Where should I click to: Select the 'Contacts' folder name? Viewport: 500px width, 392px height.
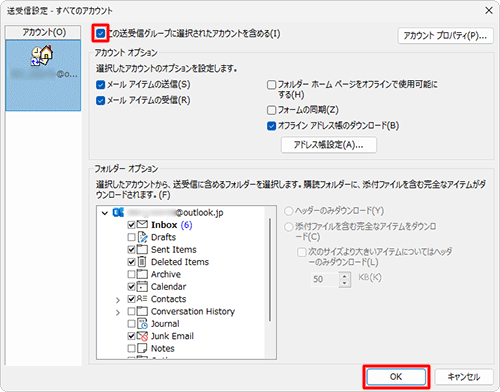169,299
